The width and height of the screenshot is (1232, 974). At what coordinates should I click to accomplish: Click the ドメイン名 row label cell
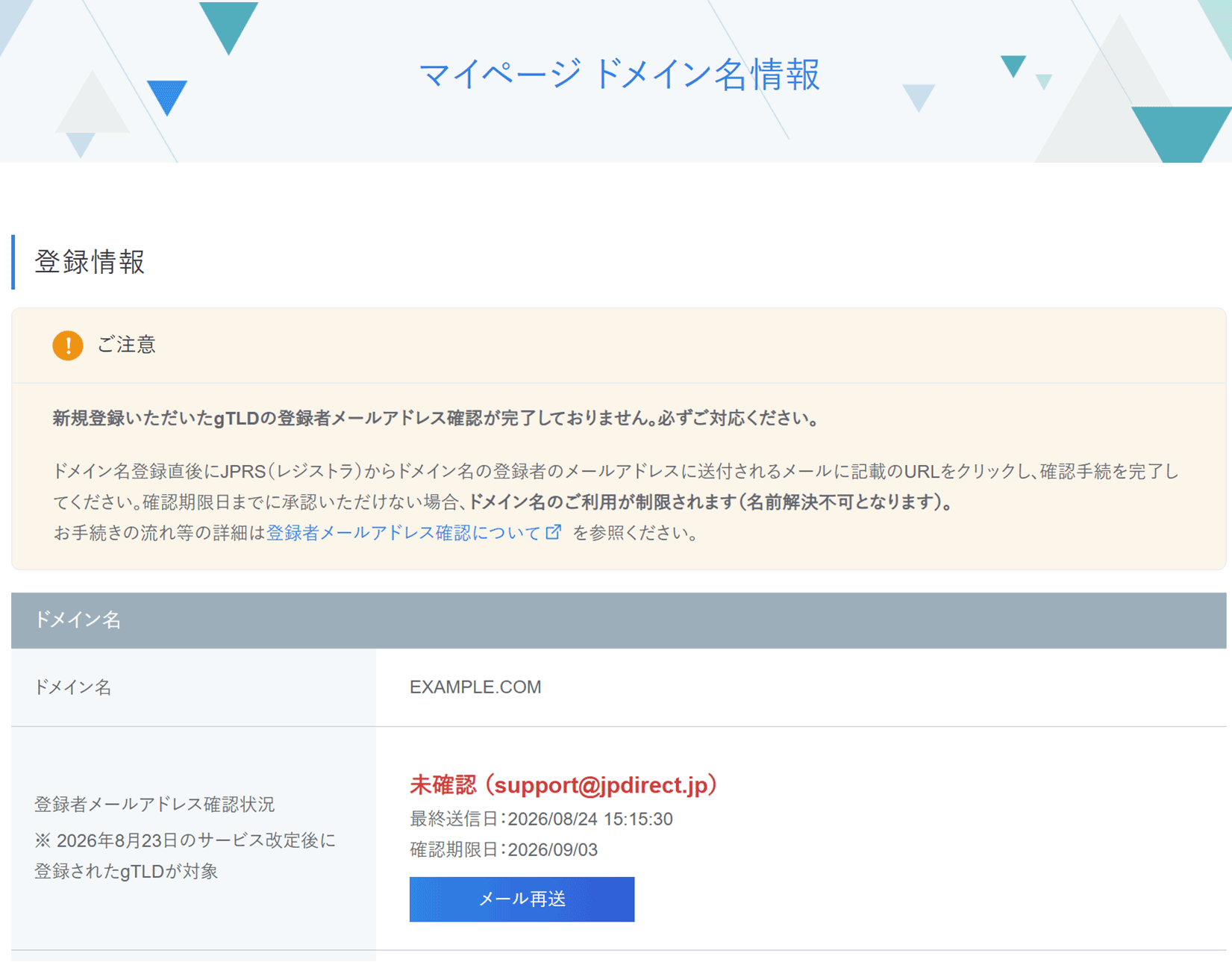pyautogui.click(x=193, y=687)
